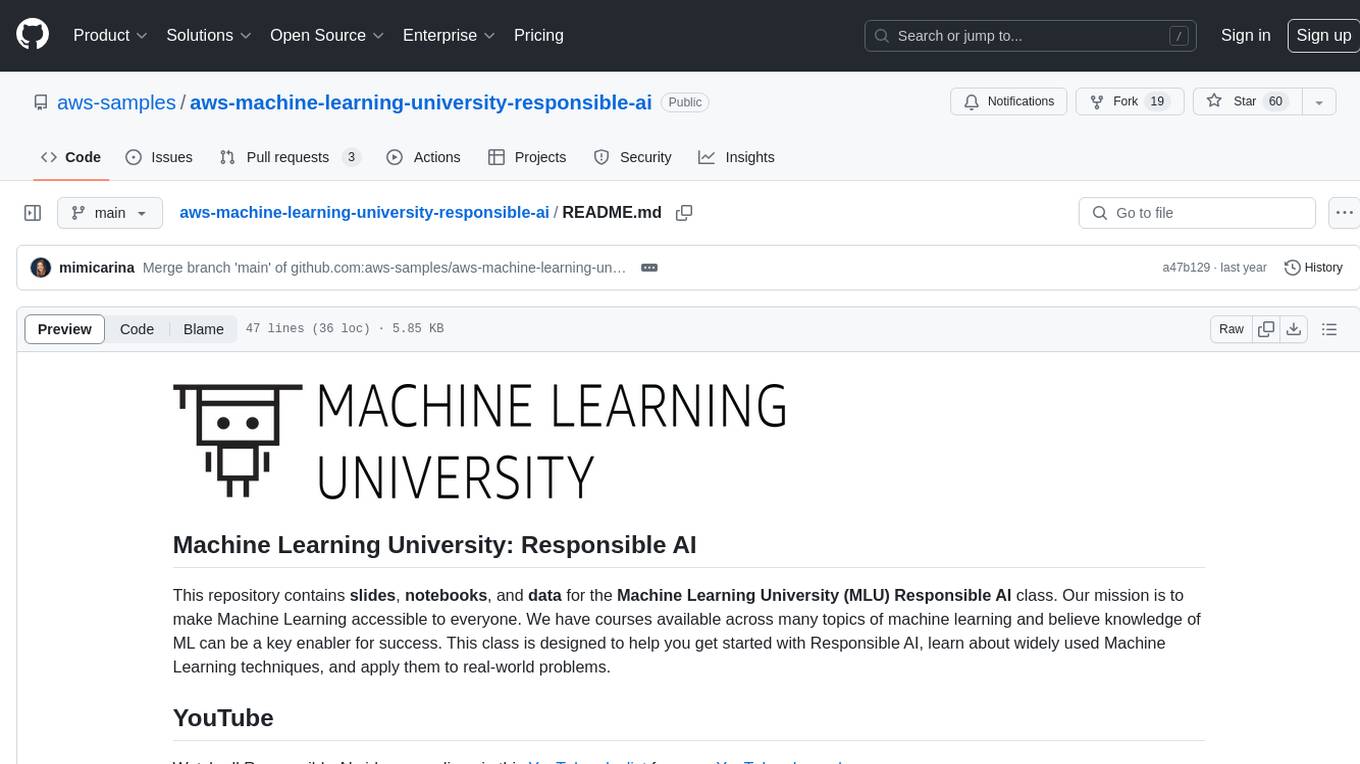1360x764 pixels.
Task: Expand the commit message details ellipsis
Action: tap(649, 268)
